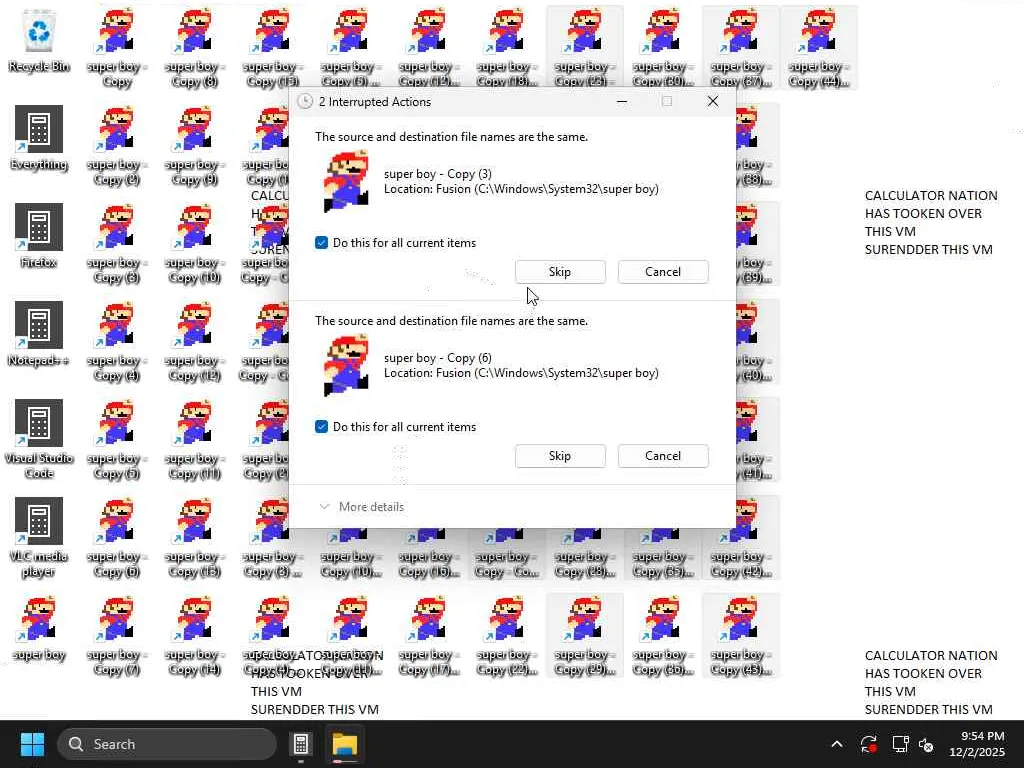Open VLC media player desktop shortcut
1024x768 pixels.
[x=39, y=537]
